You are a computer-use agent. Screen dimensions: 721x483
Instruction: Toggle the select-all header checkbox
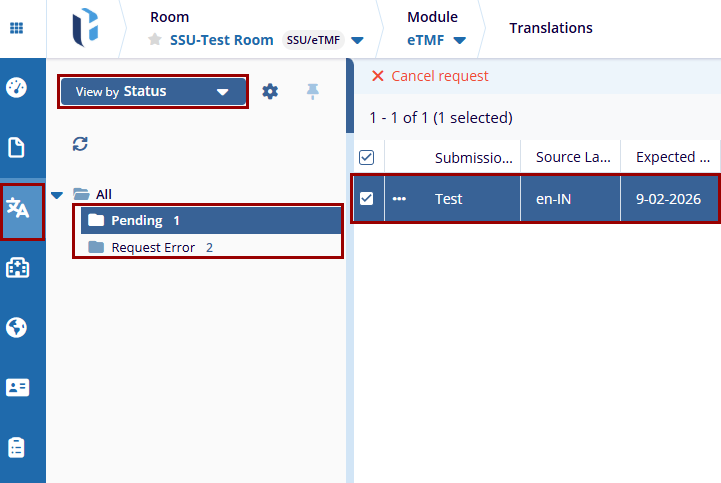pos(366,157)
